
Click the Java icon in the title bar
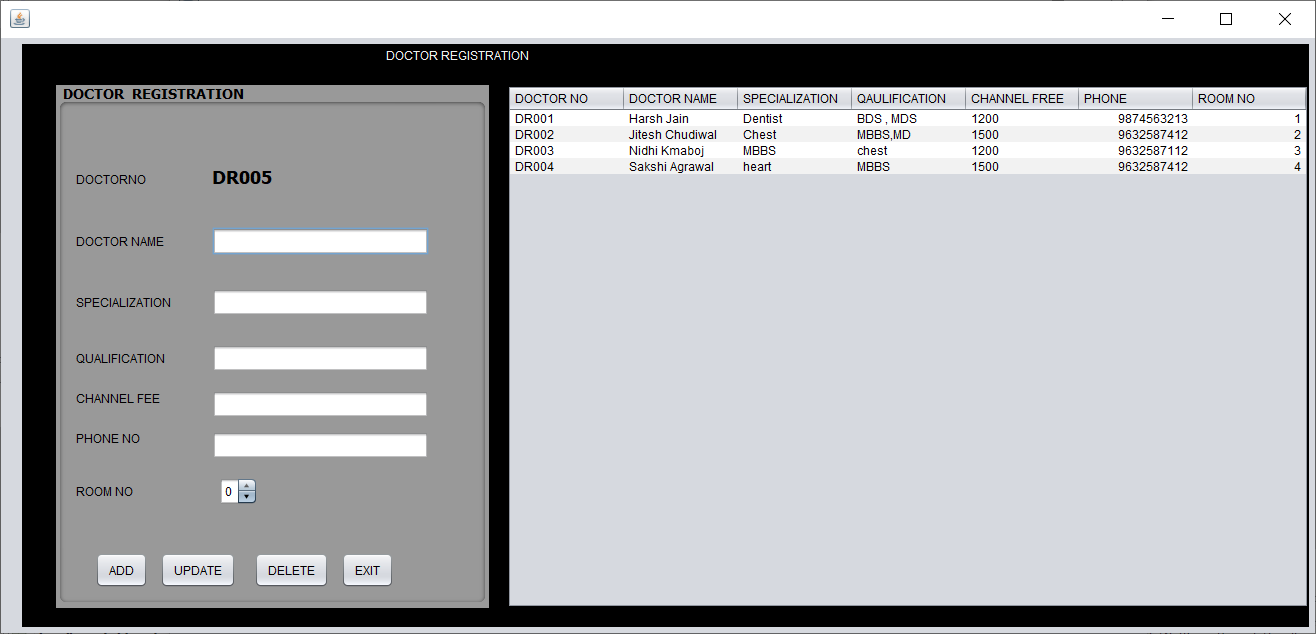click(20, 19)
